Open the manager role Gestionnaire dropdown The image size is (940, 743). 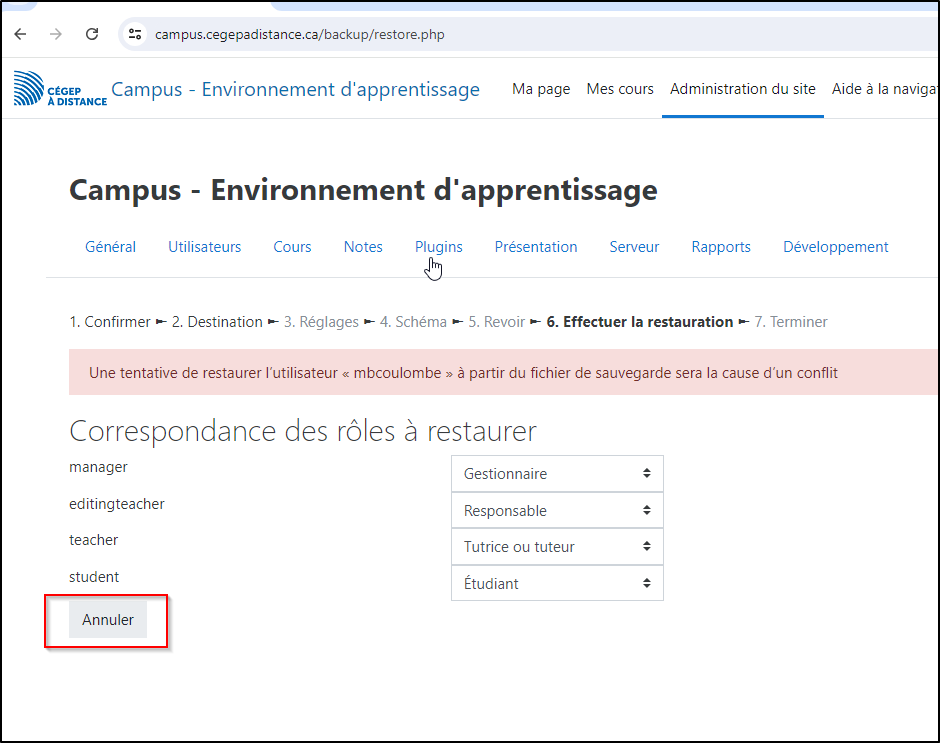[557, 474]
